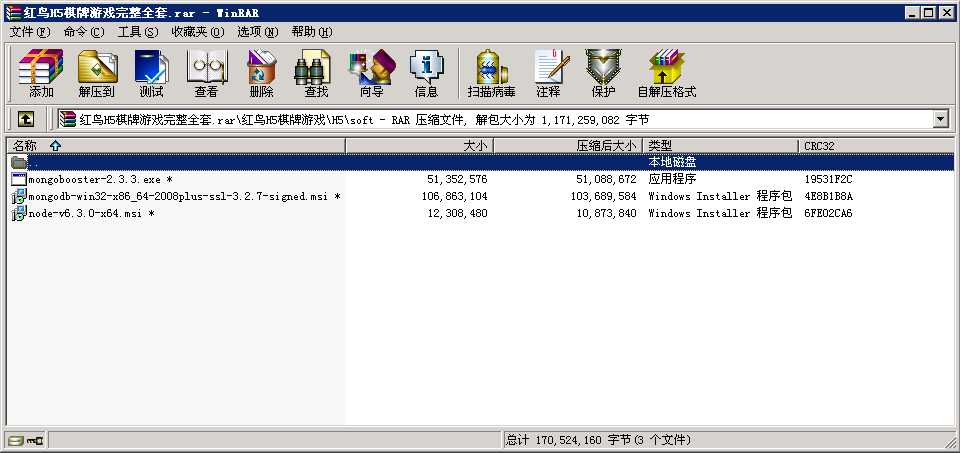Click the Protect (保护) archive icon
960x453 pixels.
[x=603, y=73]
